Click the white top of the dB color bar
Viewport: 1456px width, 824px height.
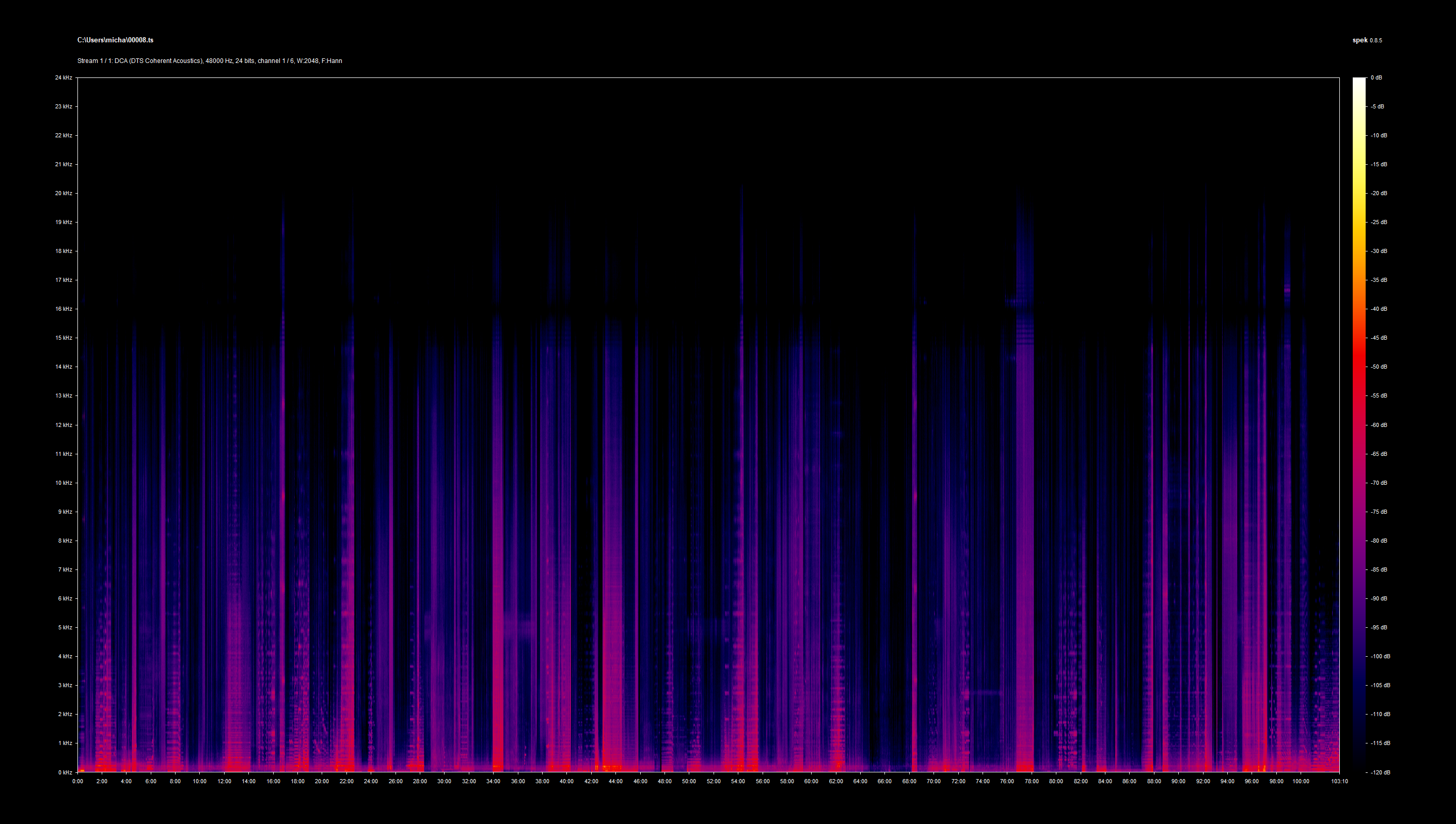[x=1358, y=82]
